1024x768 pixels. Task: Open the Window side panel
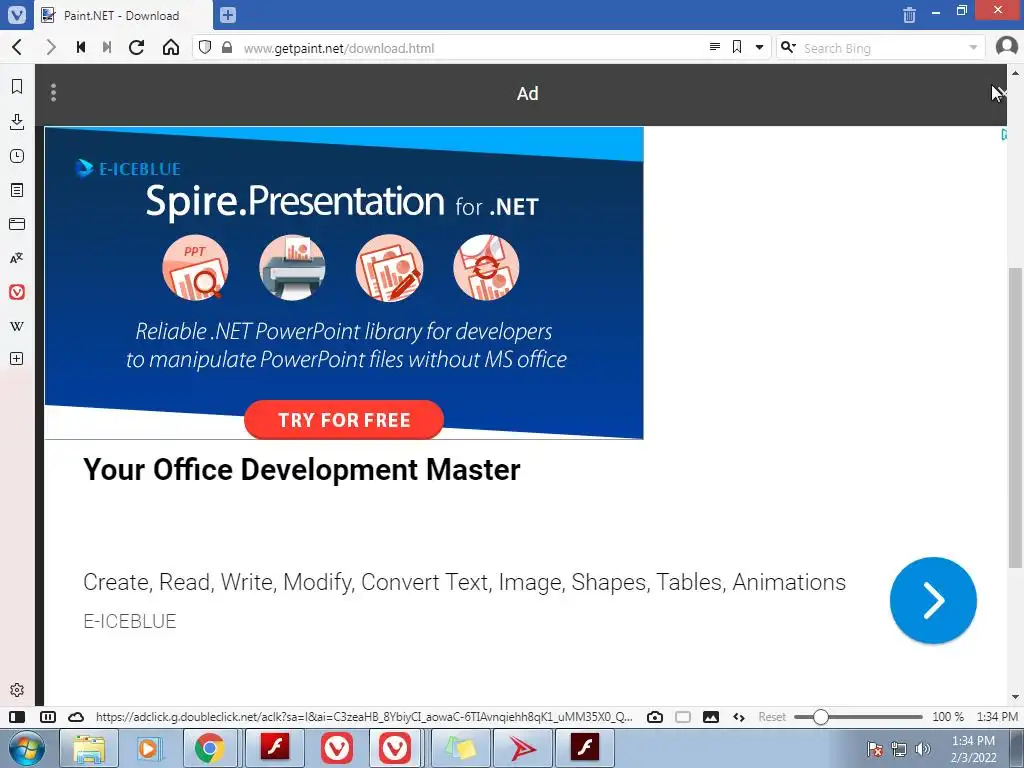click(17, 224)
